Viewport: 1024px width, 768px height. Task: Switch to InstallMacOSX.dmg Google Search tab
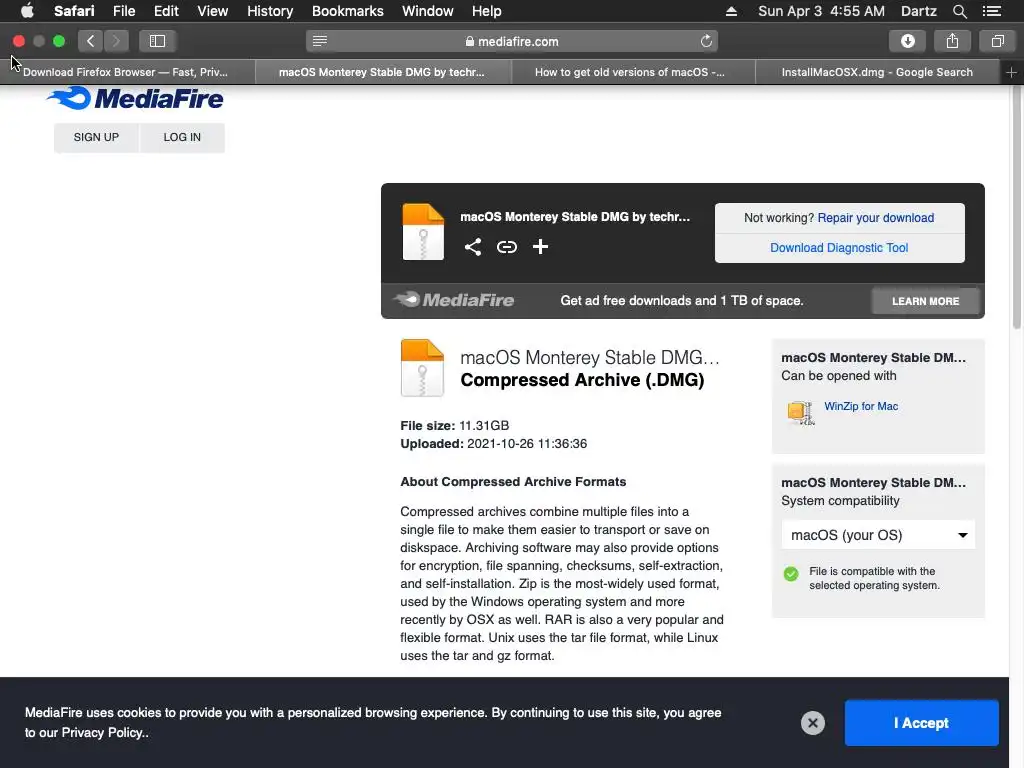click(877, 72)
